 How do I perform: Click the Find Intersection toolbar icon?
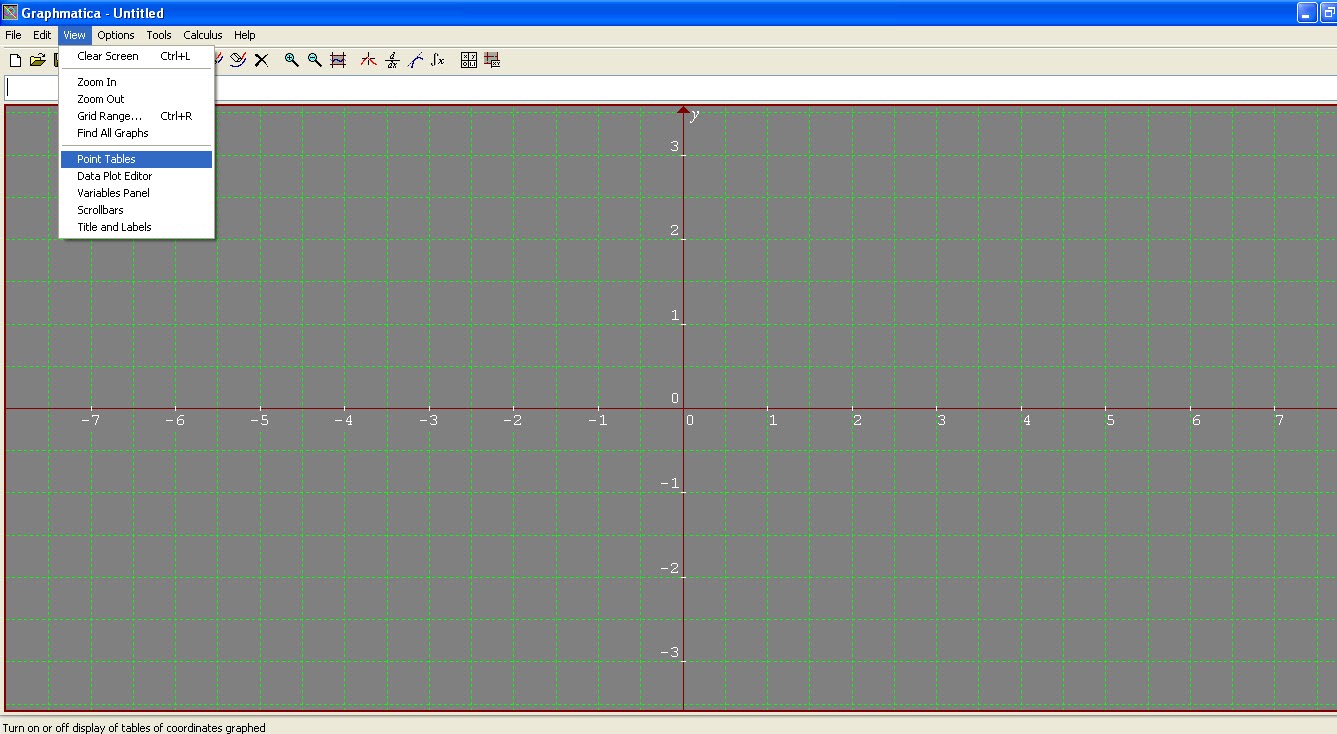point(368,60)
